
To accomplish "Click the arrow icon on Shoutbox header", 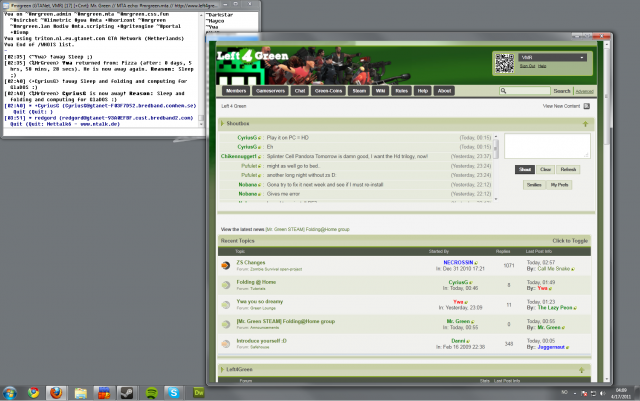I will (x=585, y=124).
